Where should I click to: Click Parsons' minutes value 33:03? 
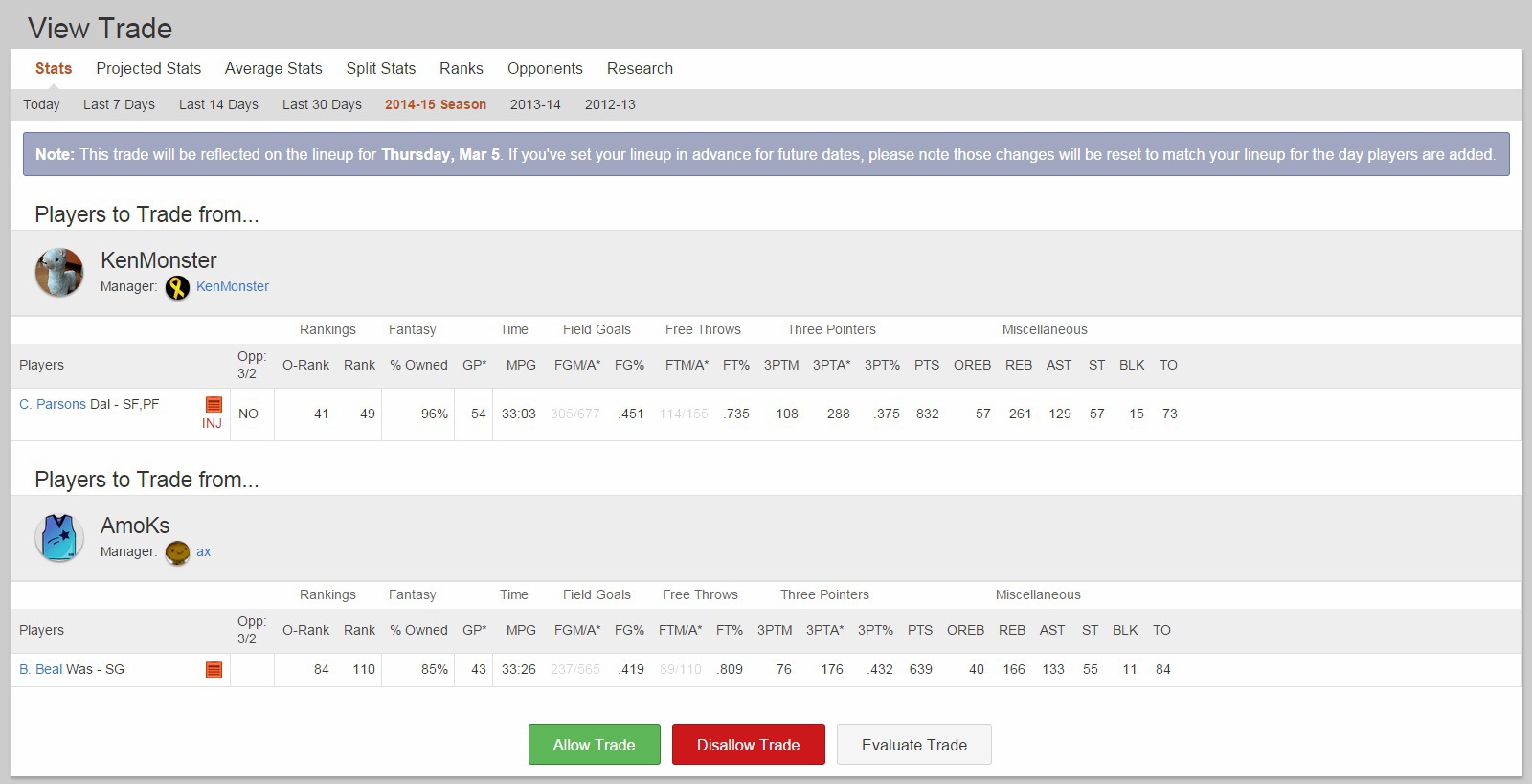519,414
